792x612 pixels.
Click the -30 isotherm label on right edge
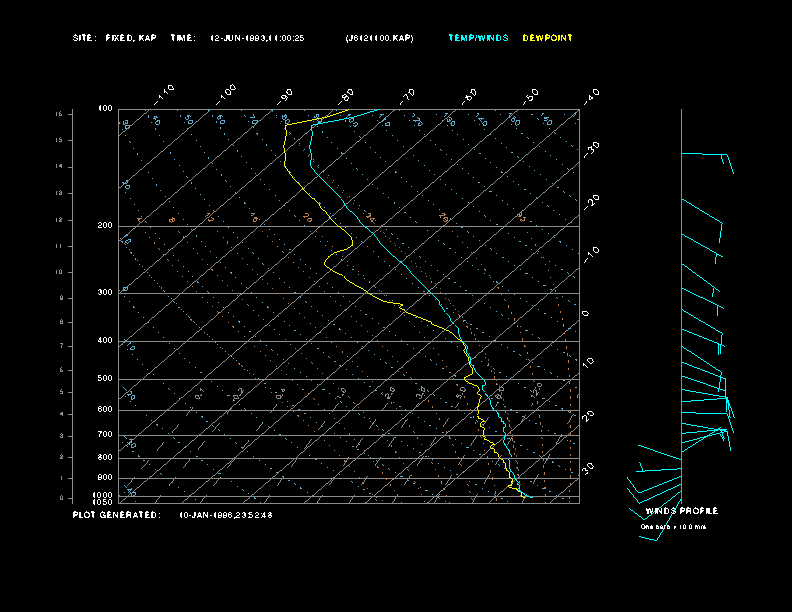pyautogui.click(x=591, y=147)
